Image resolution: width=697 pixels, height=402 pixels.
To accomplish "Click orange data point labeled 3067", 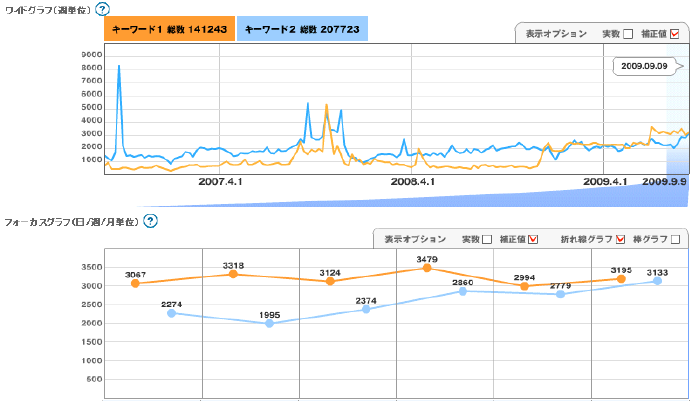I will click(135, 283).
